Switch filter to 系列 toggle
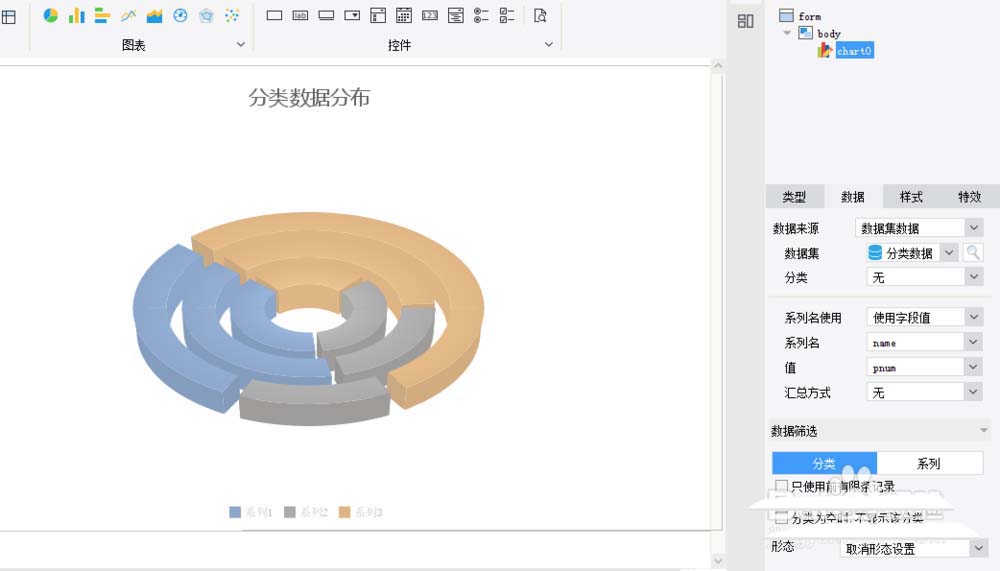This screenshot has height=571, width=1000. 929,463
